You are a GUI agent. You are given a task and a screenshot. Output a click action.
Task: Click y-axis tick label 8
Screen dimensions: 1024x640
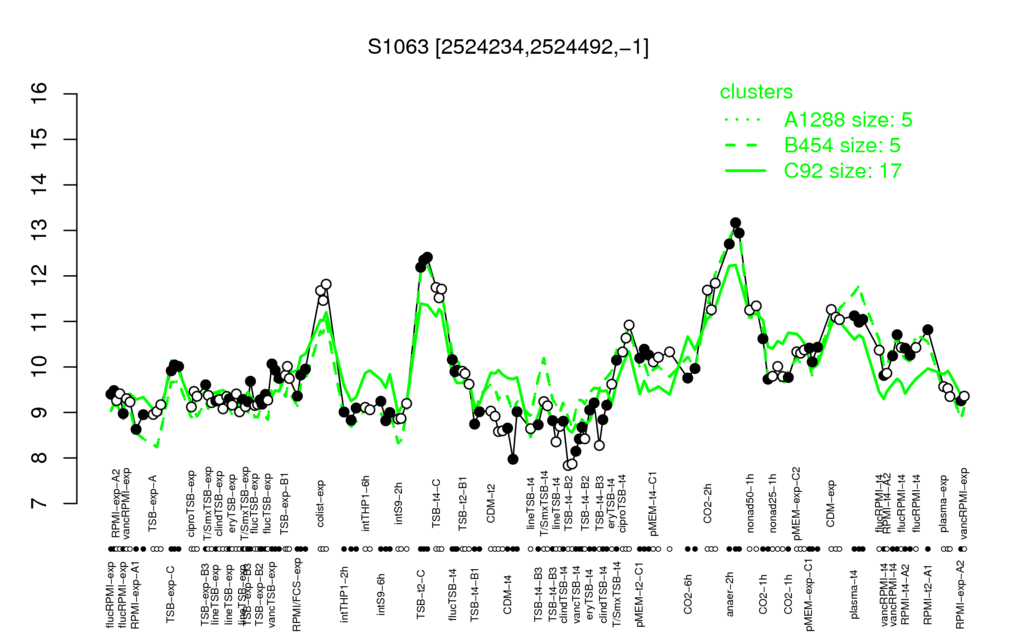tap(40, 458)
